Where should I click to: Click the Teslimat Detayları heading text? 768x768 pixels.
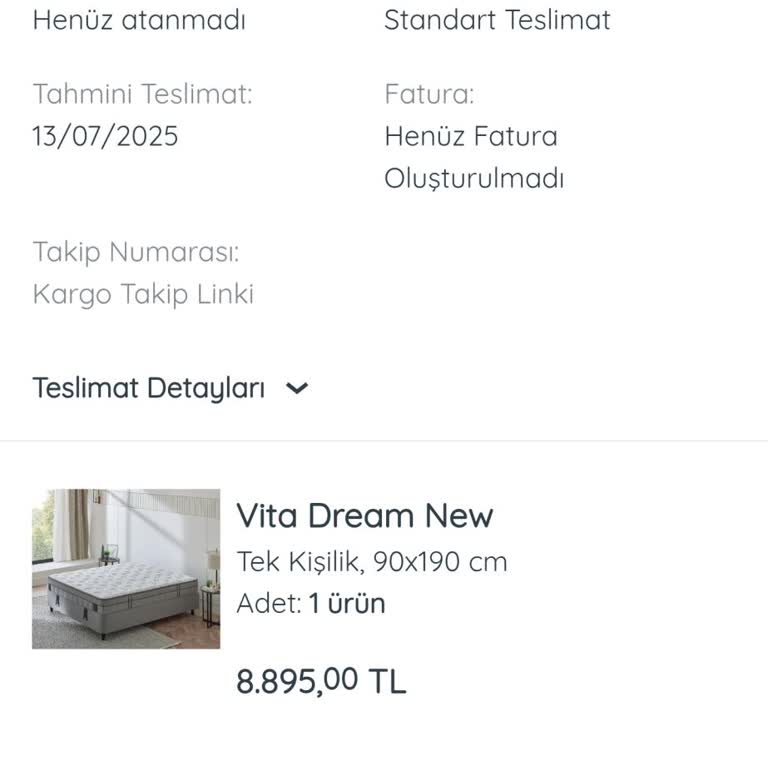pyautogui.click(x=148, y=388)
